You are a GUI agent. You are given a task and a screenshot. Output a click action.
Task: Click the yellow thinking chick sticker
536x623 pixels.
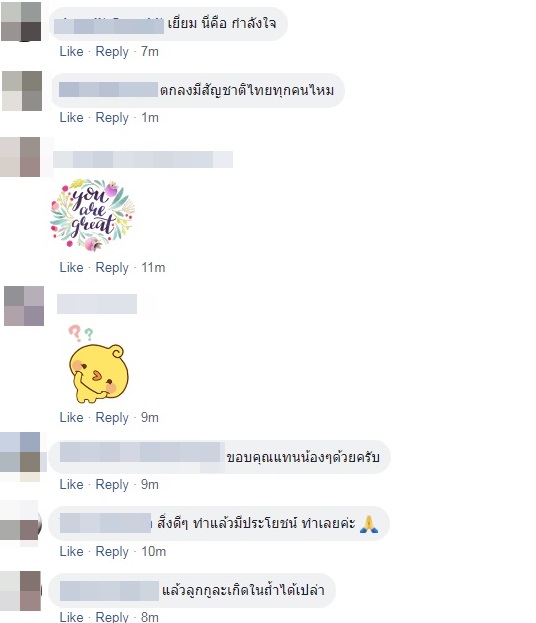point(98,364)
